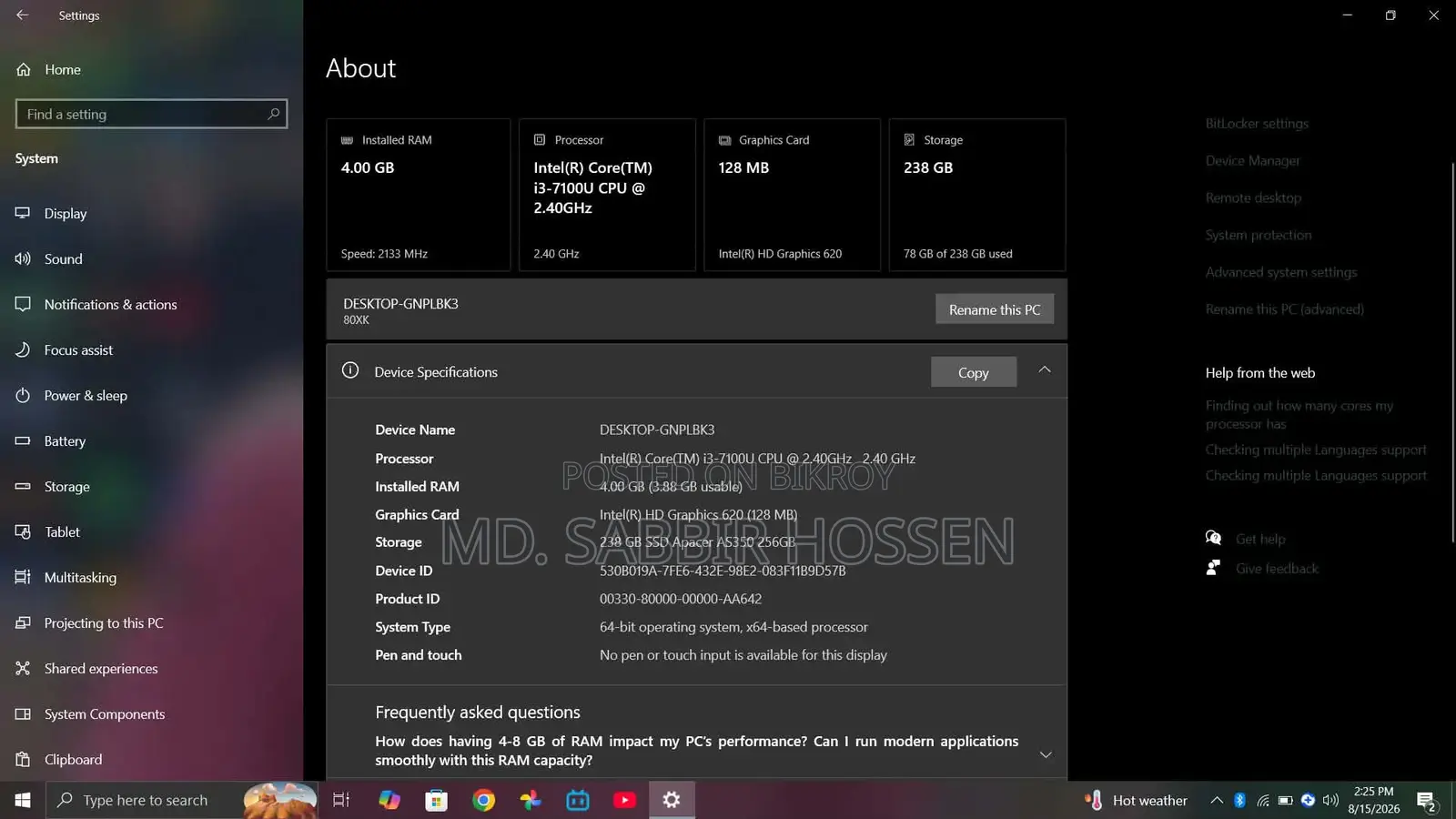Open the Hot weather widget
Screen dimensions: 1456x819
point(1136,800)
